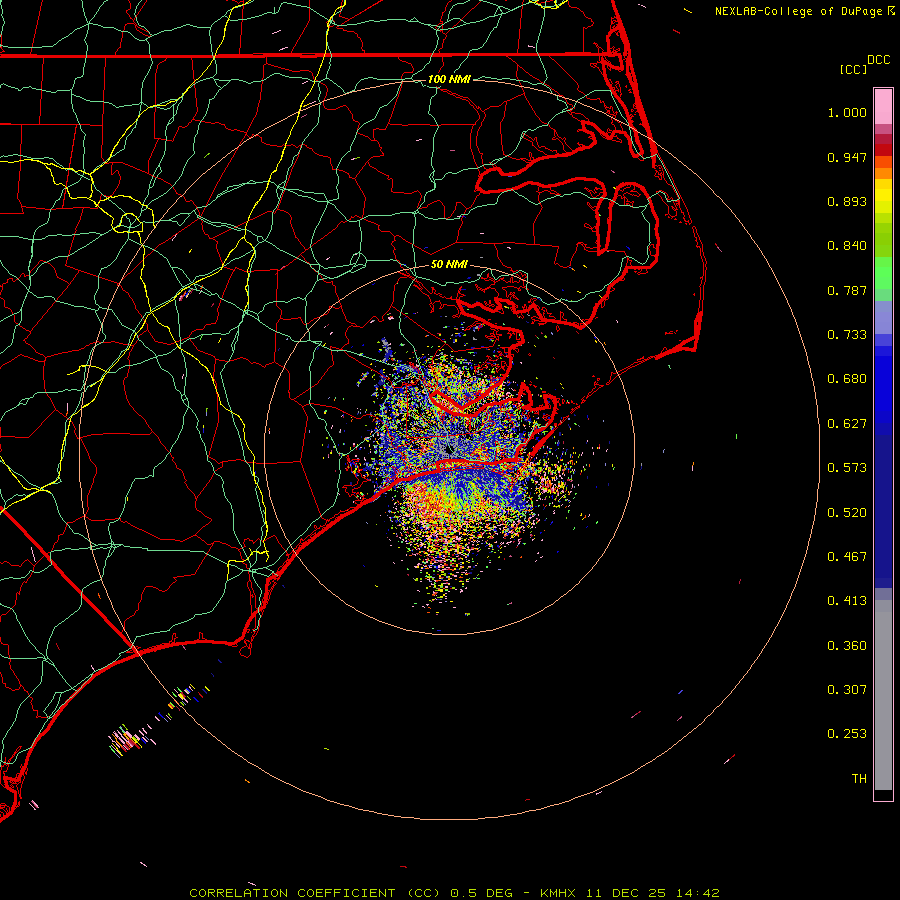This screenshot has width=900, height=900.
Task: Select the 0.733 scale value
Action: click(x=847, y=335)
